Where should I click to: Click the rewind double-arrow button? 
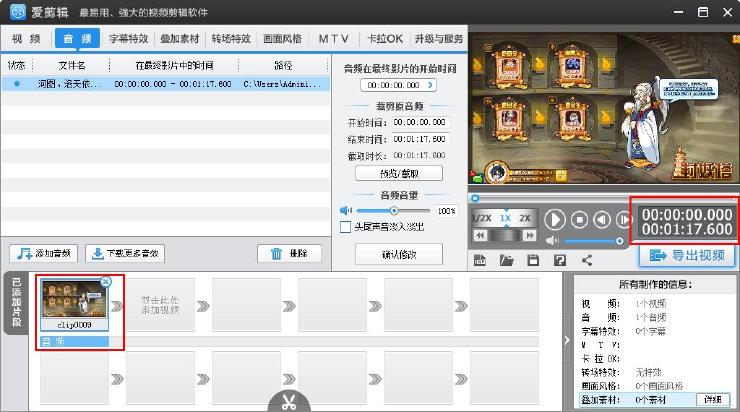(x=480, y=235)
